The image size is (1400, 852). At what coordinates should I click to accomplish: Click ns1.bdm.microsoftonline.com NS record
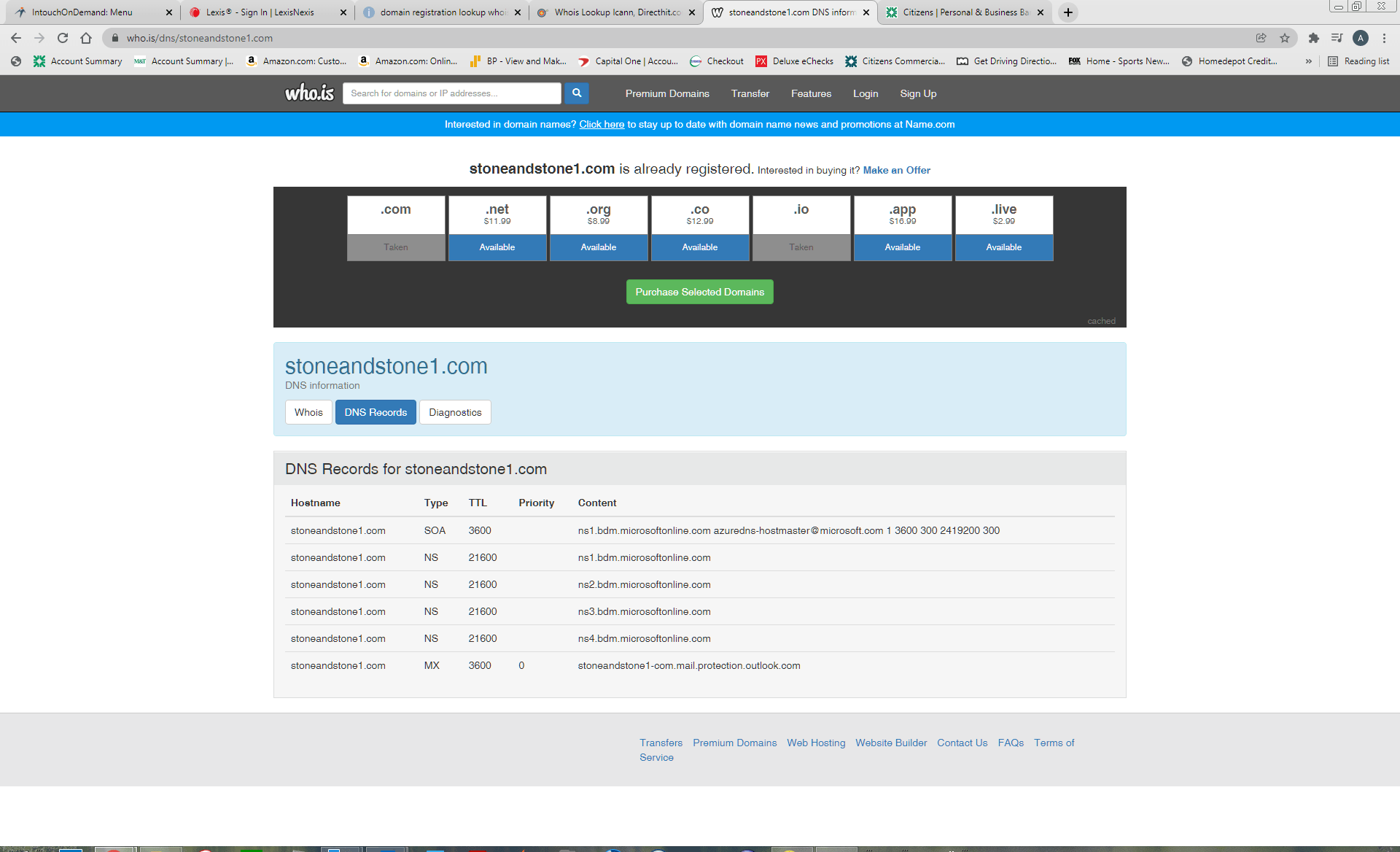point(644,557)
